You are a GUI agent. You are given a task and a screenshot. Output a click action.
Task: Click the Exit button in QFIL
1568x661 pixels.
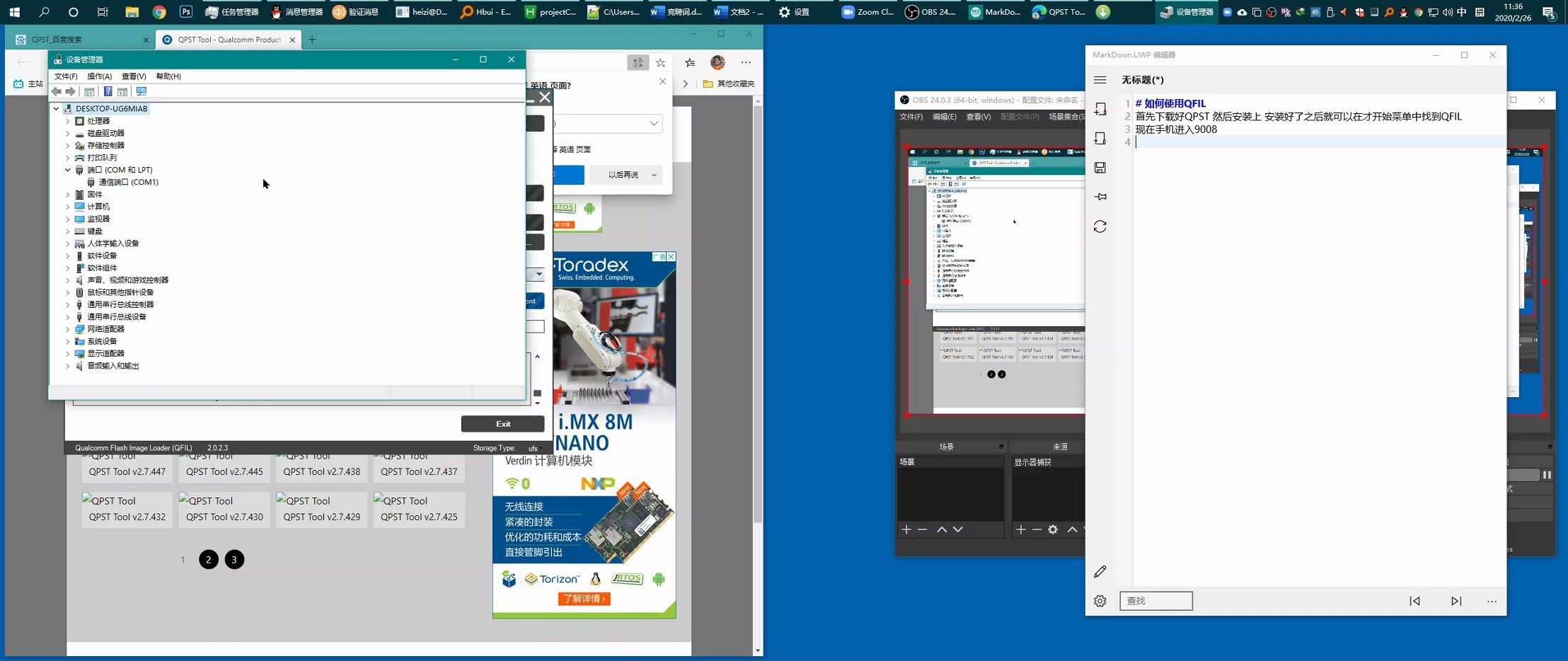point(502,424)
